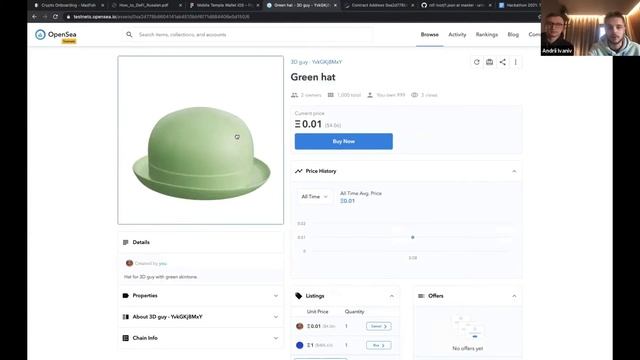Click the gift/transfer icon beside refresh
The width and height of the screenshot is (640, 360).
pyautogui.click(x=489, y=62)
